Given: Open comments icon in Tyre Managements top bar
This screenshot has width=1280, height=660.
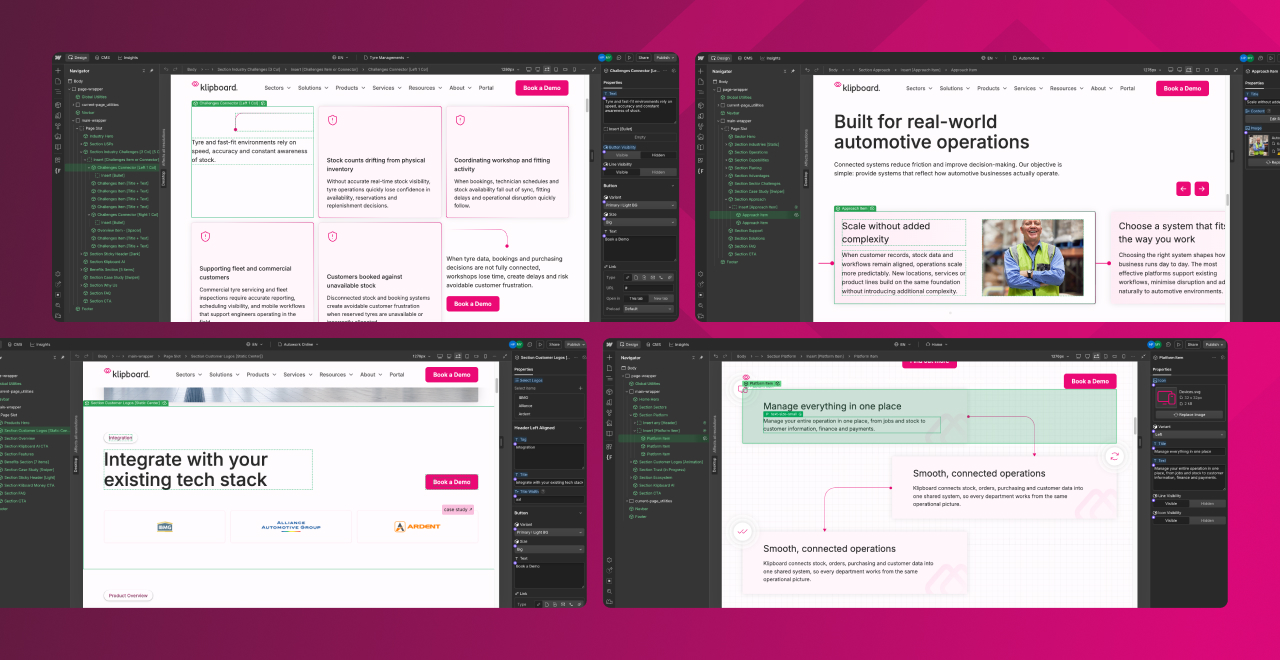Looking at the screenshot, I should click(618, 58).
